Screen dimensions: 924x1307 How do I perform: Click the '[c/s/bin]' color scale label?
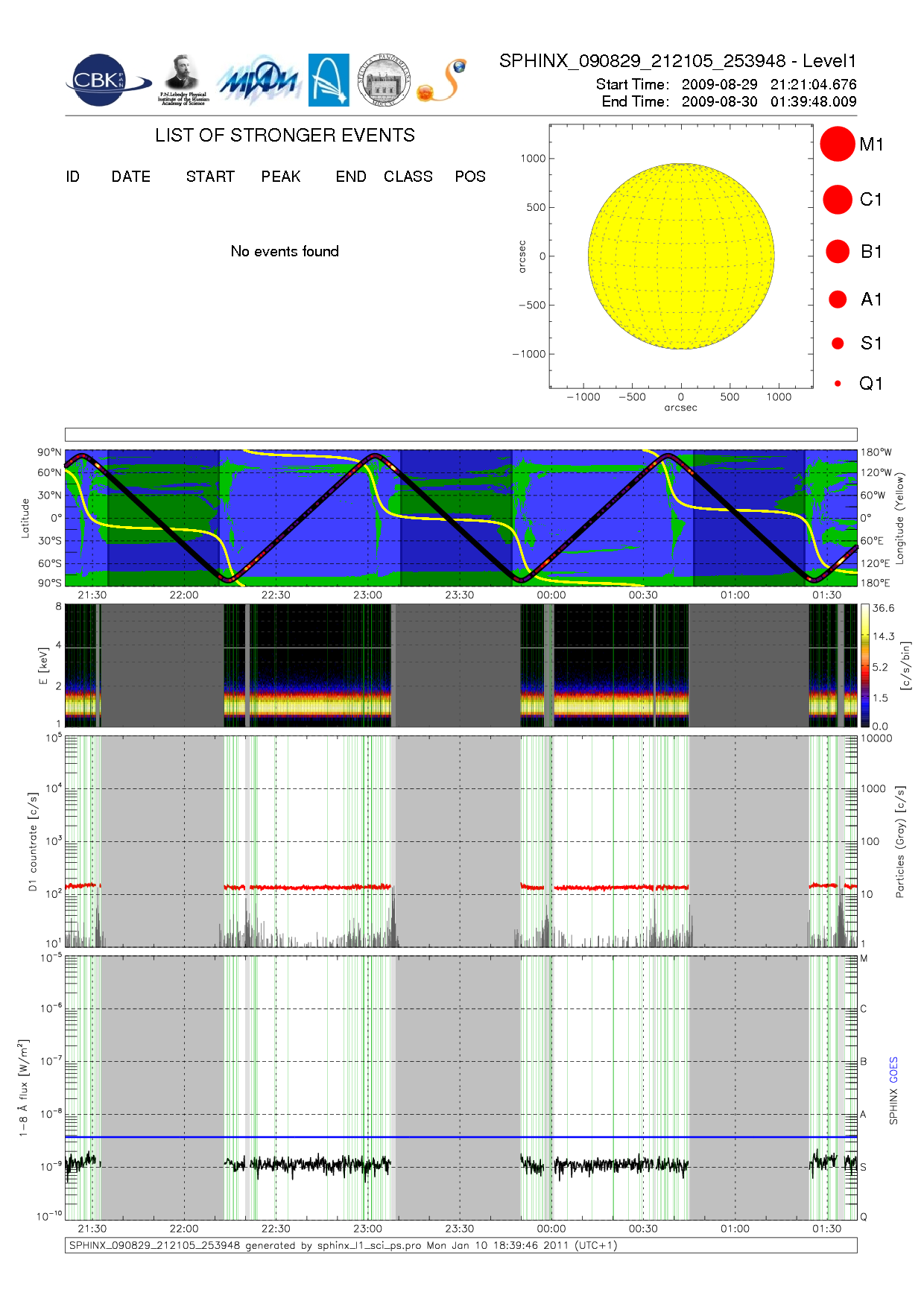905,665
